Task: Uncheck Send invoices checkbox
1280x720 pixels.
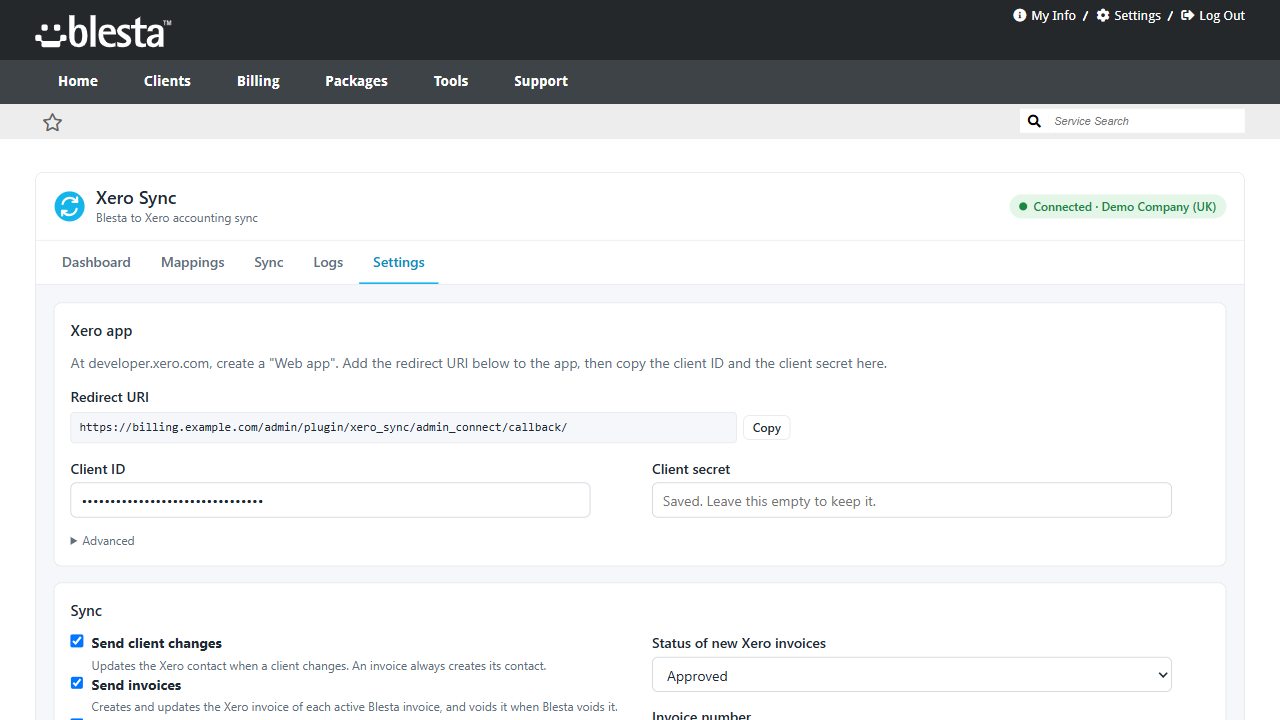Action: pyautogui.click(x=77, y=683)
